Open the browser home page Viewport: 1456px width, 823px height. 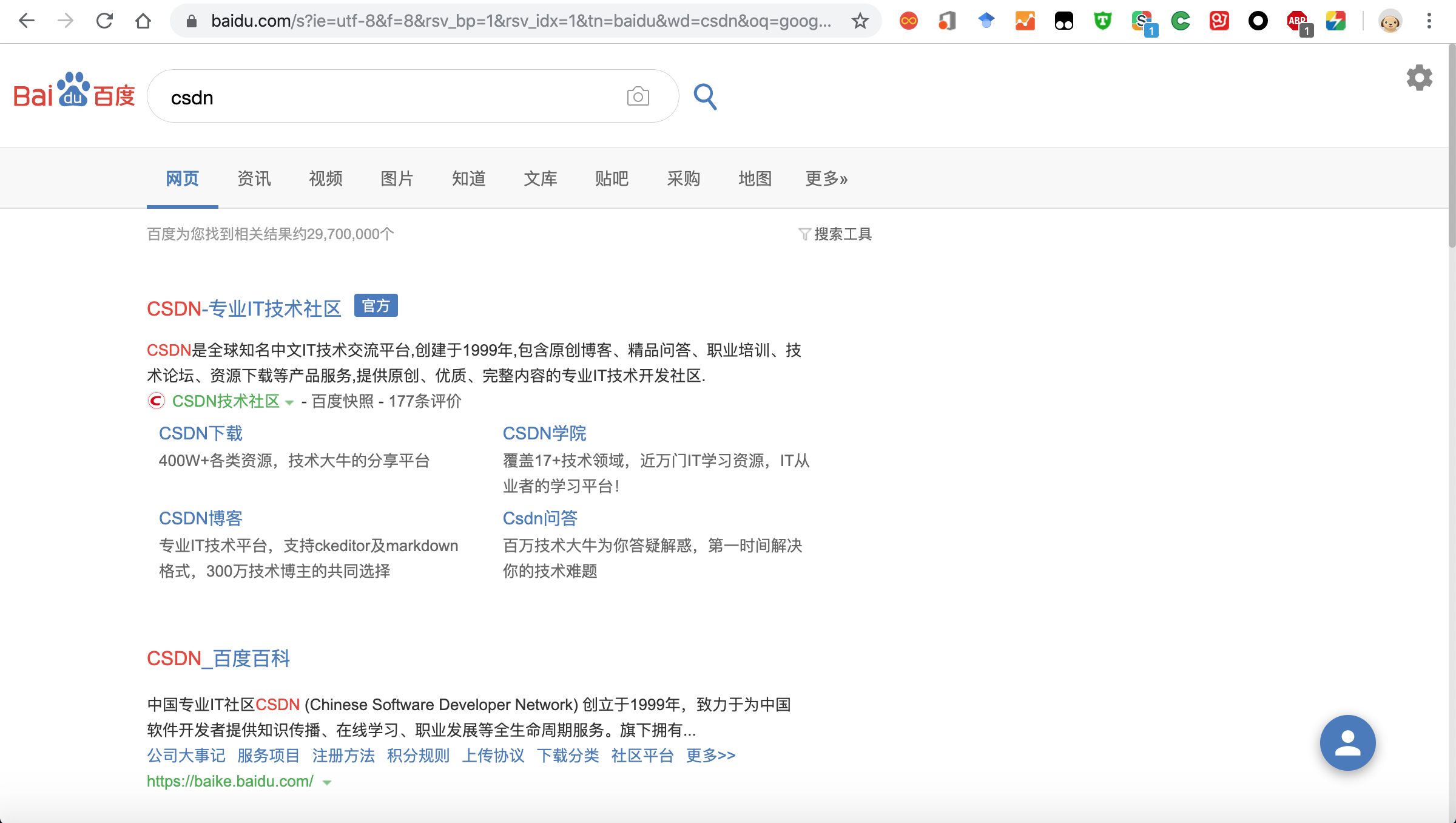(143, 21)
